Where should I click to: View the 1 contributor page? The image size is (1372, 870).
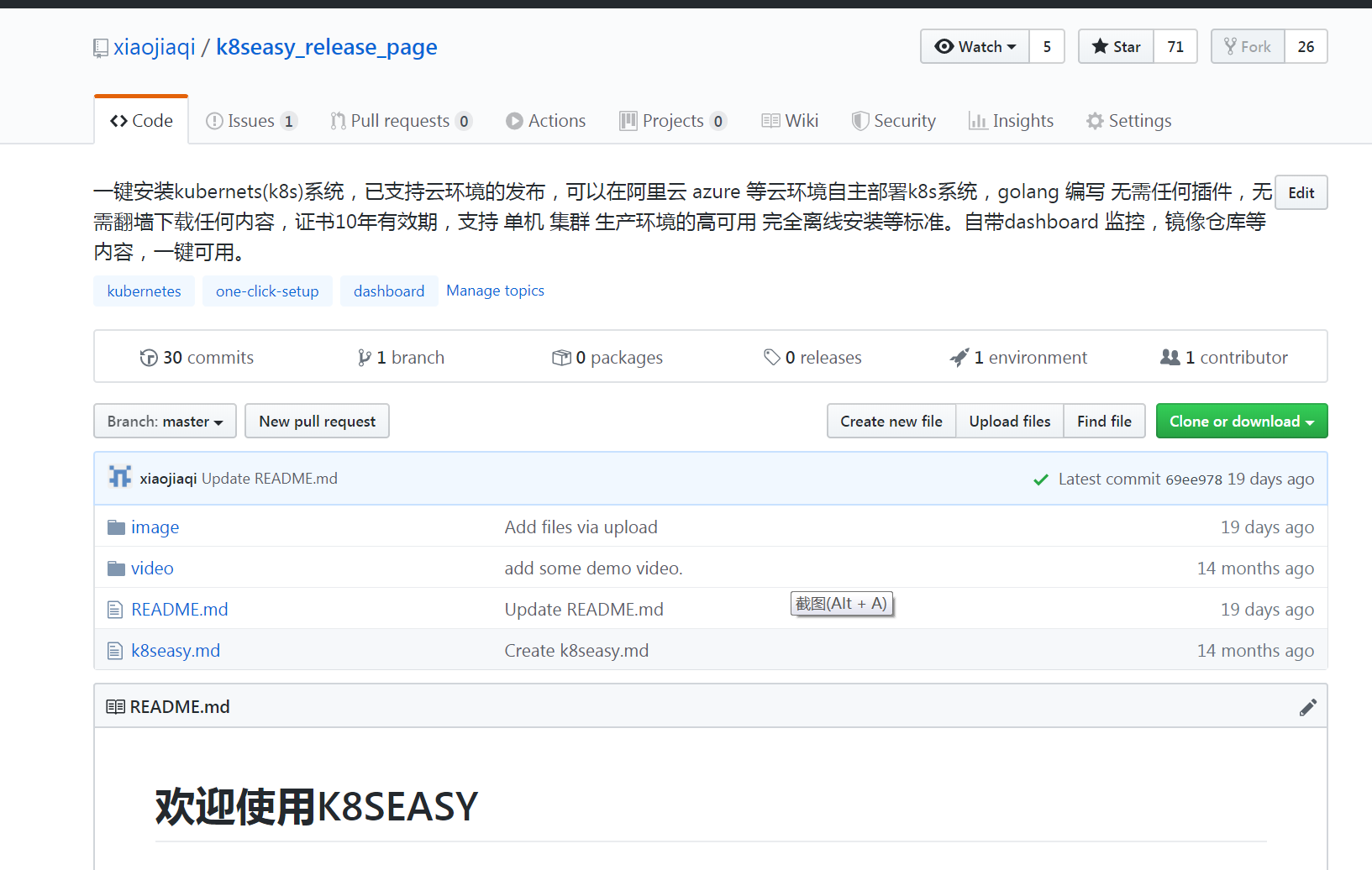[1224, 357]
